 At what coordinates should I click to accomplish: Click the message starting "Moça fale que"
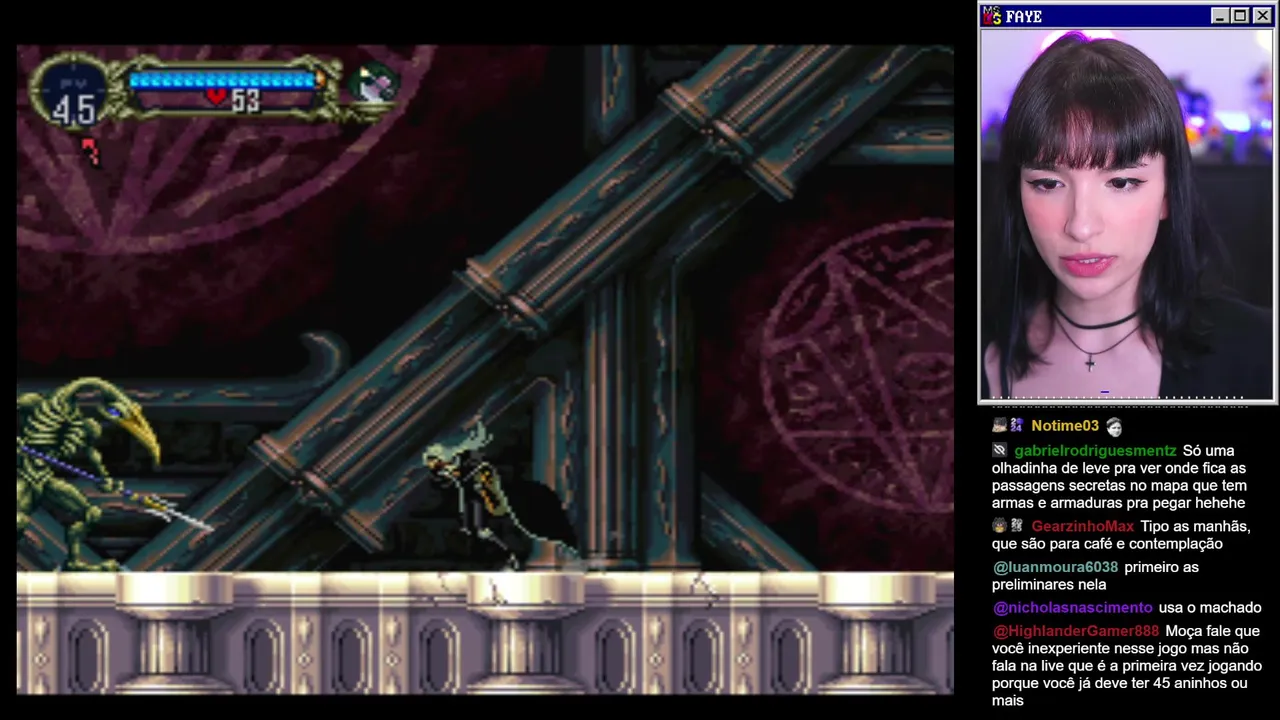coord(1127,666)
